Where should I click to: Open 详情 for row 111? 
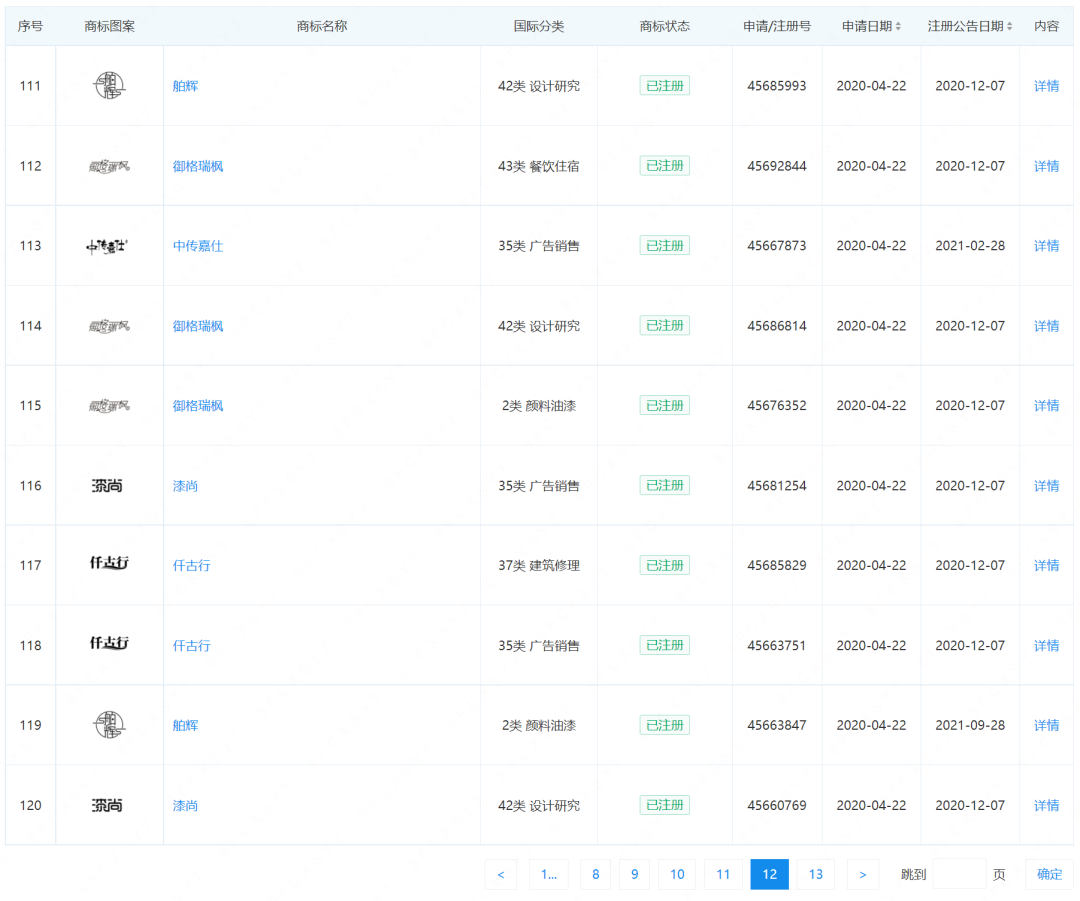[x=1046, y=86]
